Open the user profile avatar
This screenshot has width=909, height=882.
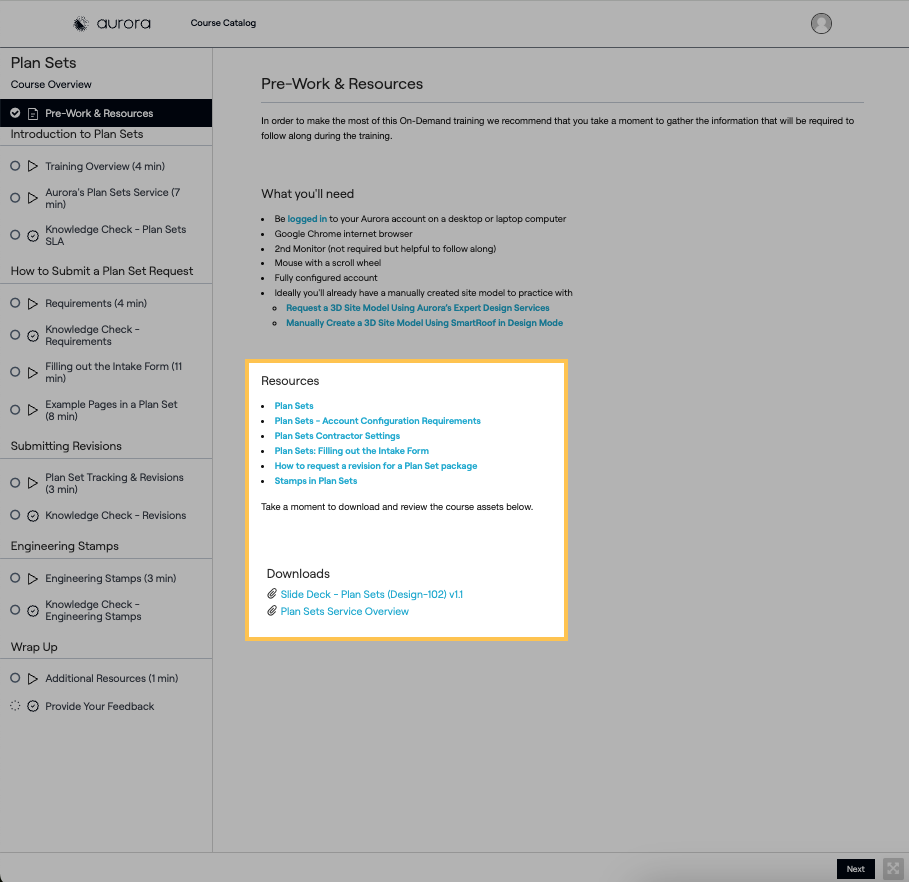click(x=821, y=23)
